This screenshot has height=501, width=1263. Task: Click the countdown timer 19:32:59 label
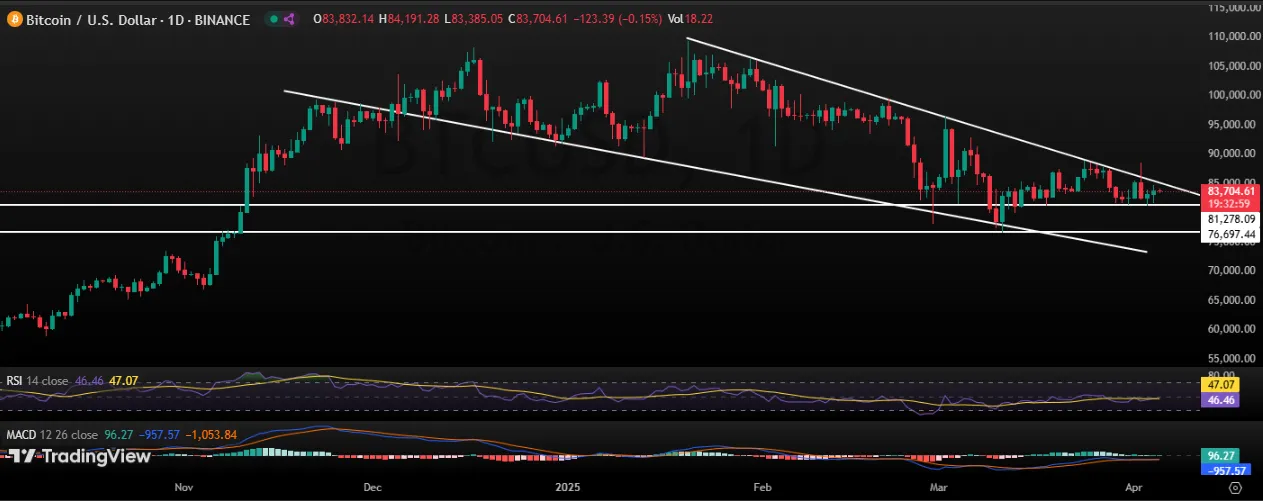point(1228,202)
